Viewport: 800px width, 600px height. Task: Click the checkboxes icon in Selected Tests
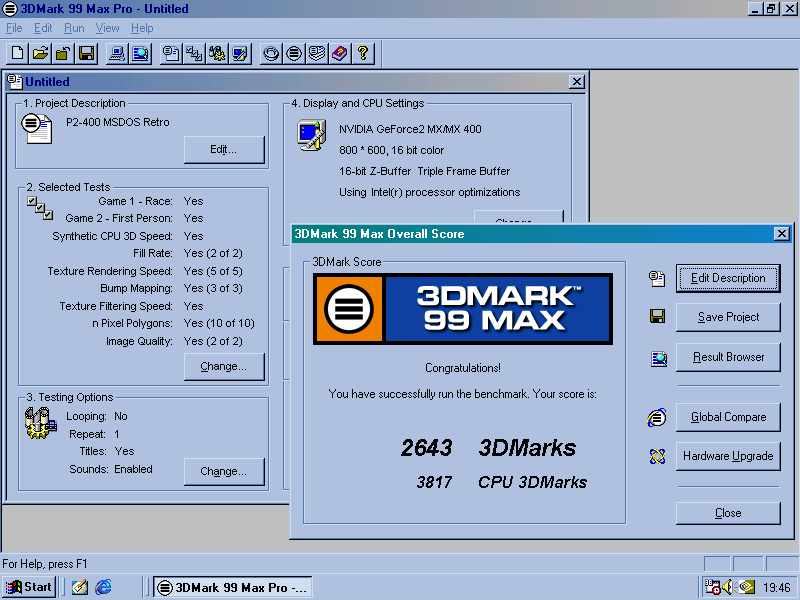[x=40, y=208]
